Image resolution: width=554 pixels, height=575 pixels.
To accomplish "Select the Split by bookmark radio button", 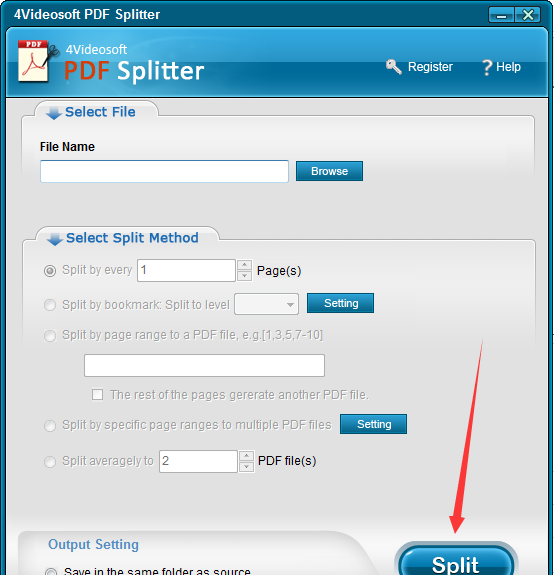I will pyautogui.click(x=50, y=305).
